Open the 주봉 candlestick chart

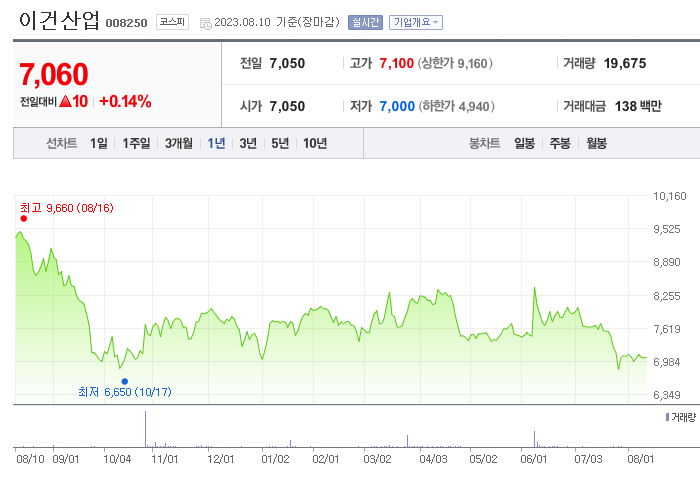(560, 143)
